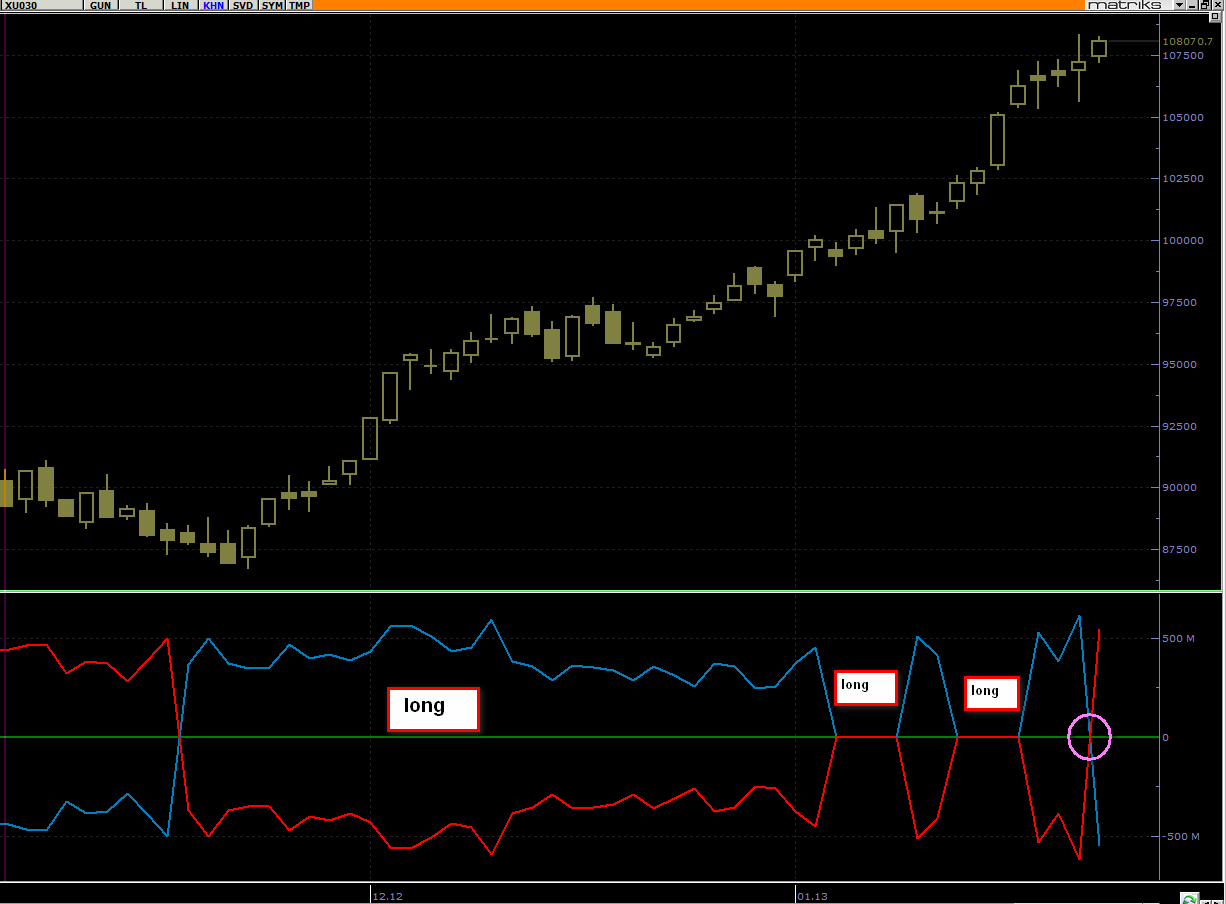
Task: Click the positive 500 M indicator label
Action: coord(1180,638)
